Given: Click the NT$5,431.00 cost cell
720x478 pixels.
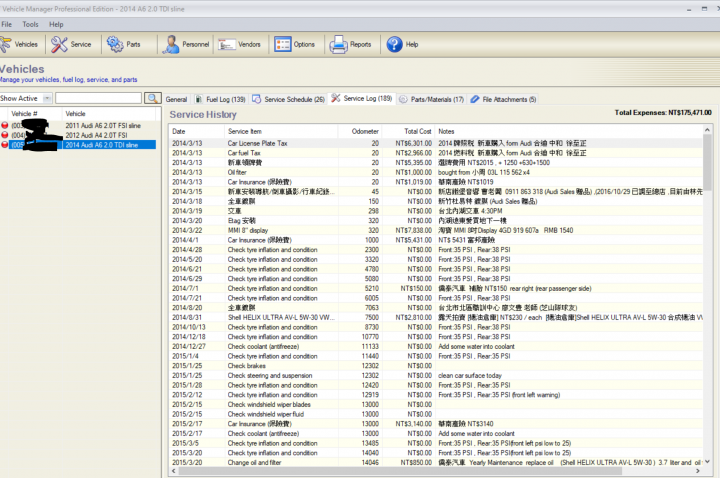Looking at the screenshot, I should 414,240.
